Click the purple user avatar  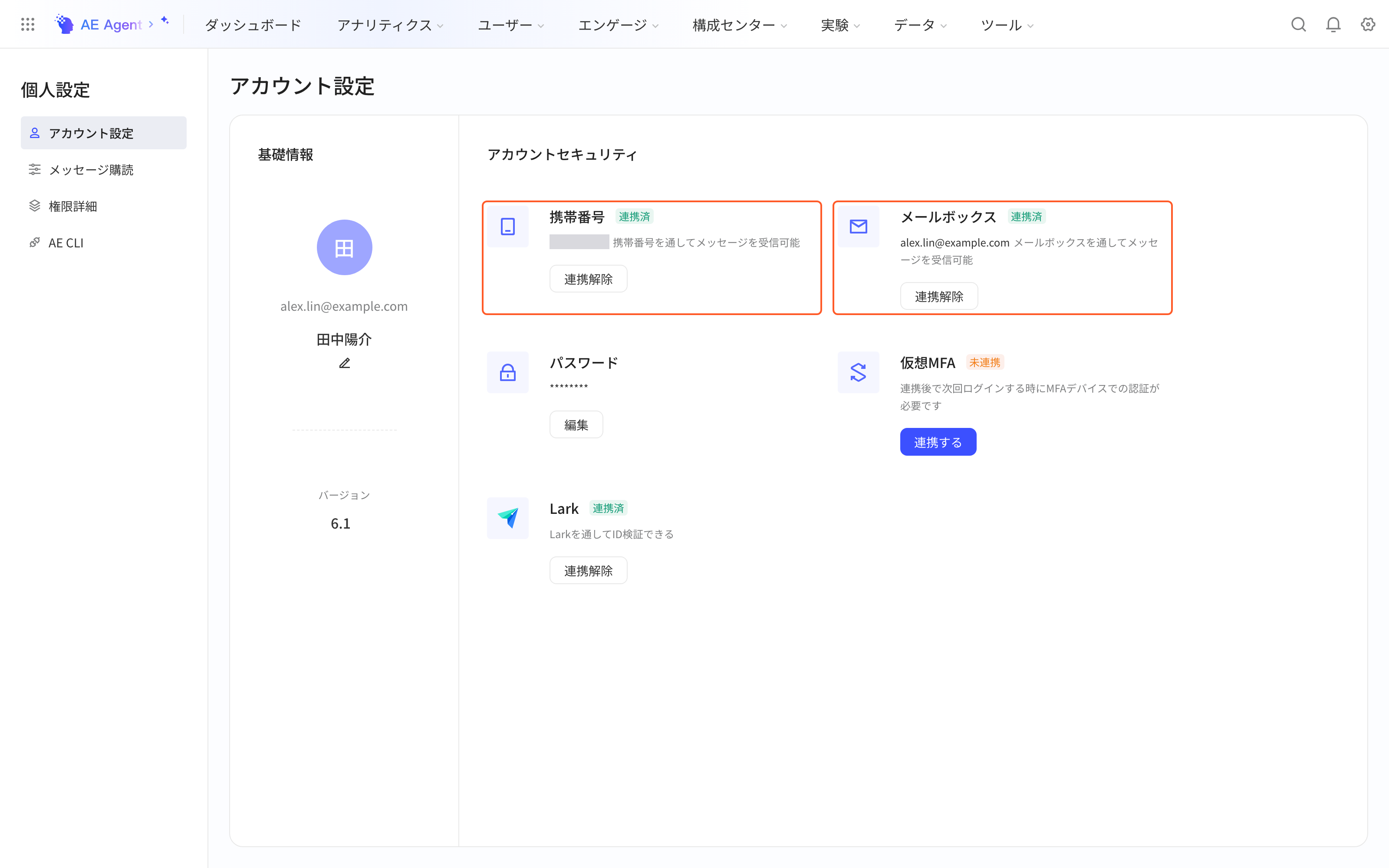coord(344,247)
